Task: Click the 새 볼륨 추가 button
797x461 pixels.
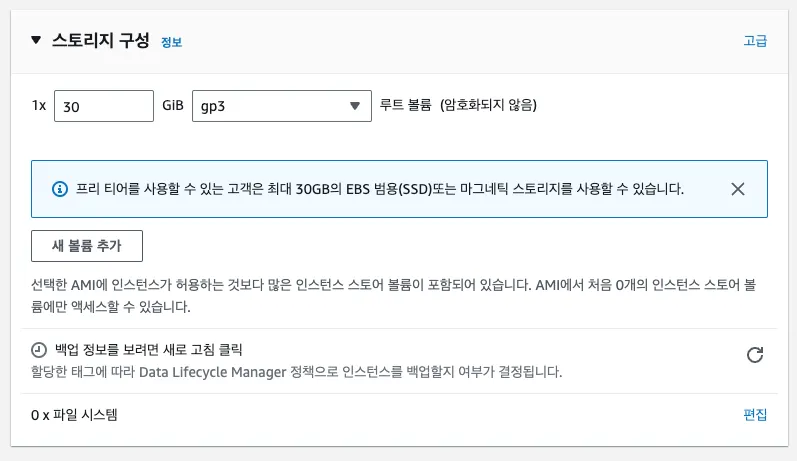Action: pyautogui.click(x=87, y=246)
